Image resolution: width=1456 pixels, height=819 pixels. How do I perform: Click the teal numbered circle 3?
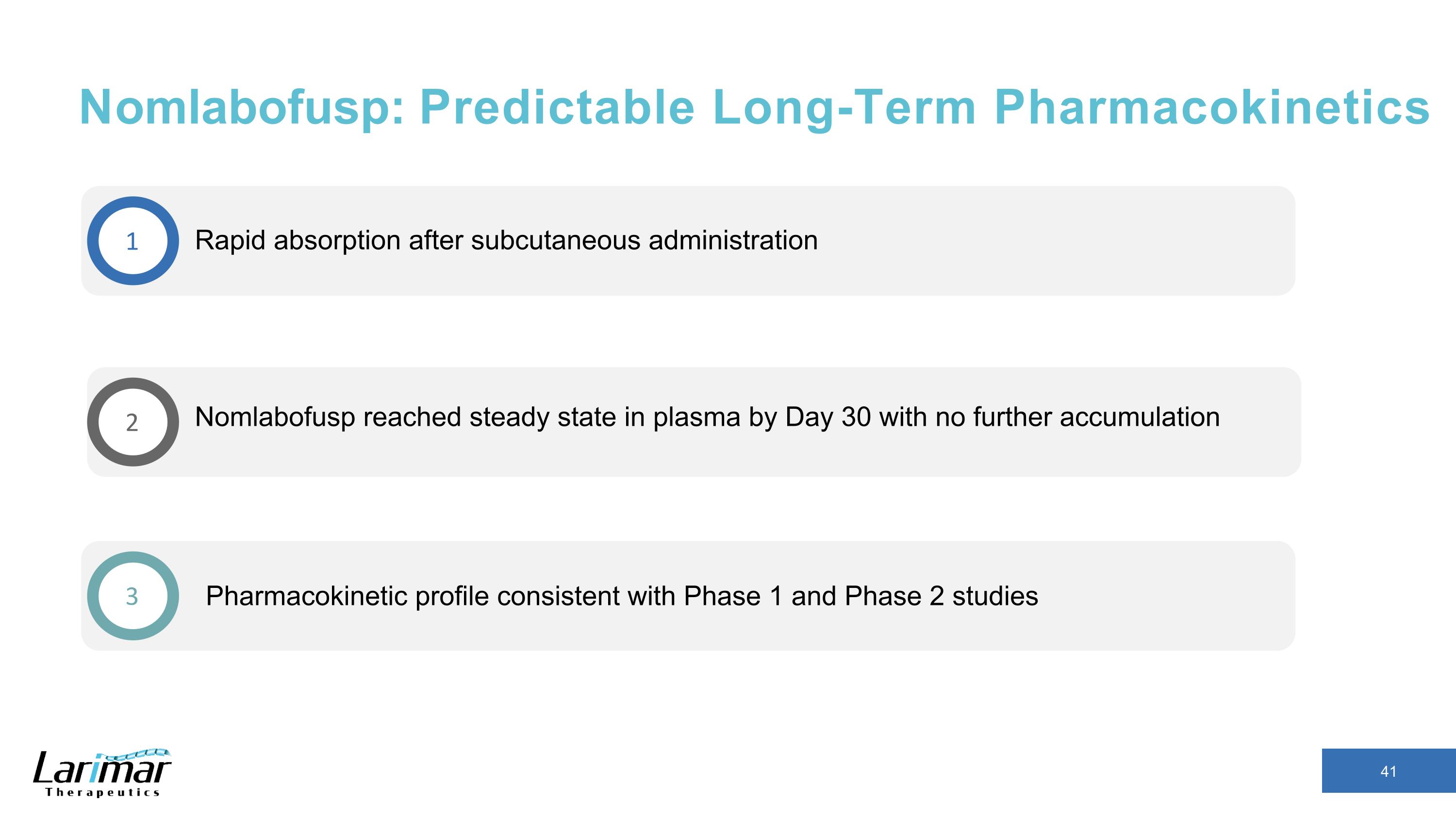[133, 596]
